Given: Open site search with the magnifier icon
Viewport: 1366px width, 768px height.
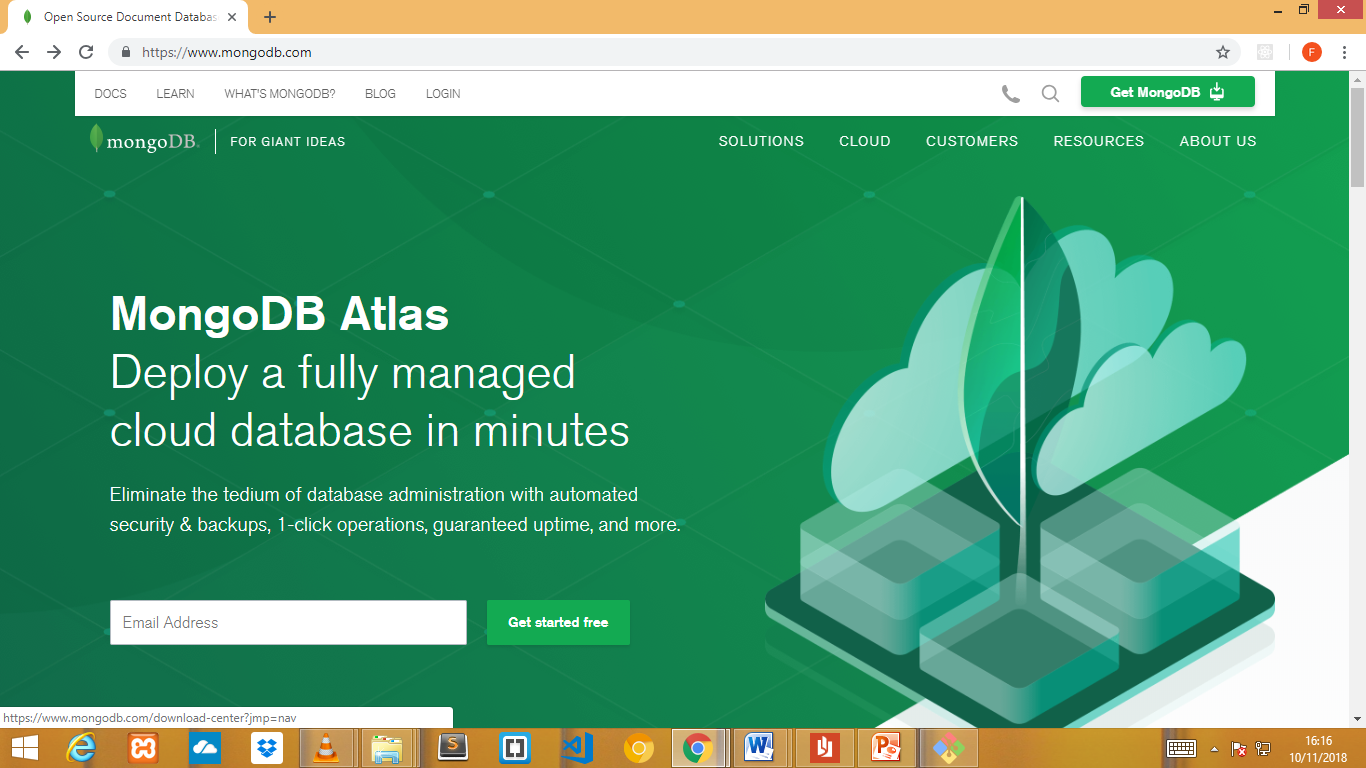Looking at the screenshot, I should [x=1049, y=93].
